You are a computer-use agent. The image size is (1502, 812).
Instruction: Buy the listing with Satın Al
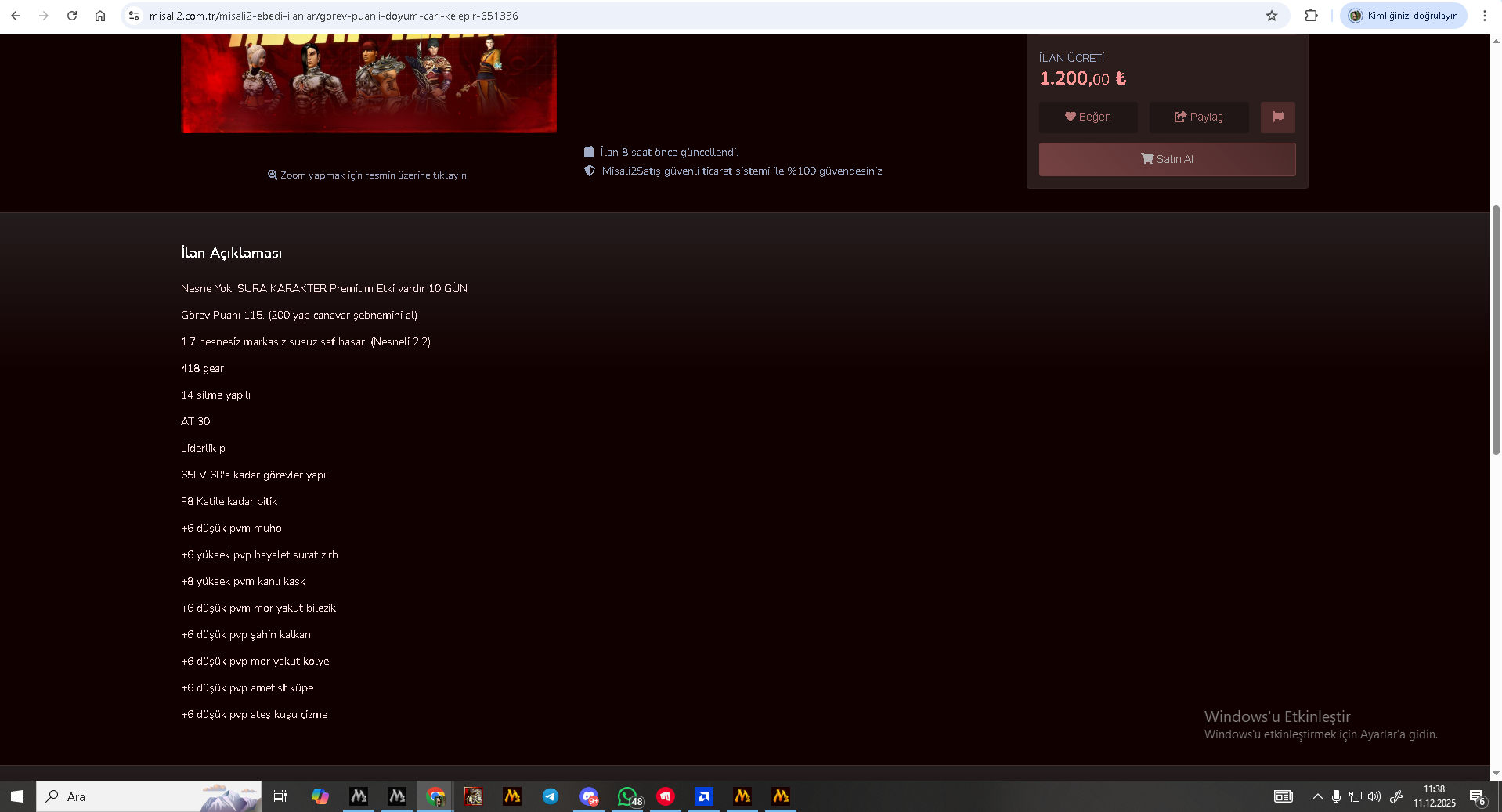pyautogui.click(x=1167, y=159)
